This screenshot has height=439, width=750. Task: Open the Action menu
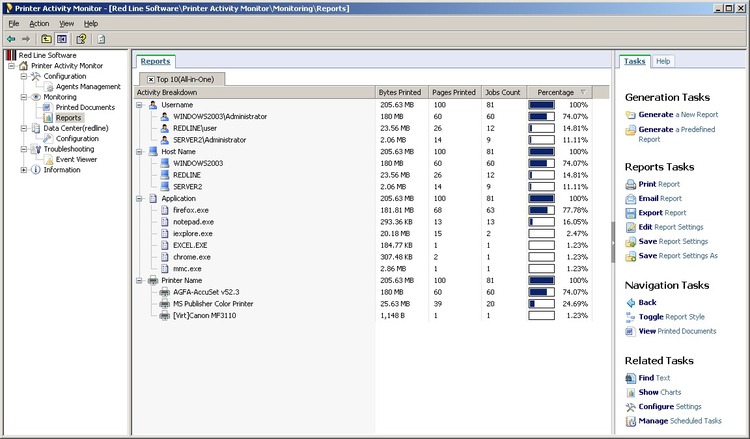39,23
